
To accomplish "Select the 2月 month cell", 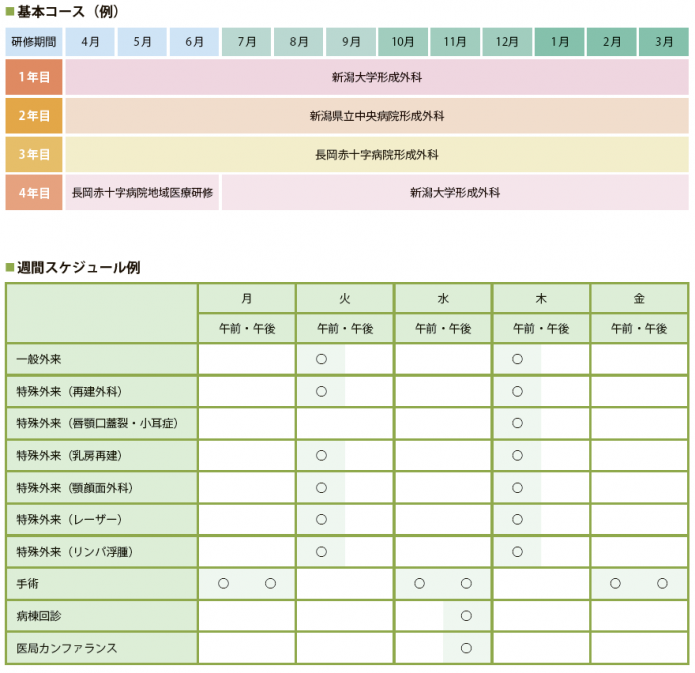I will coord(611,42).
